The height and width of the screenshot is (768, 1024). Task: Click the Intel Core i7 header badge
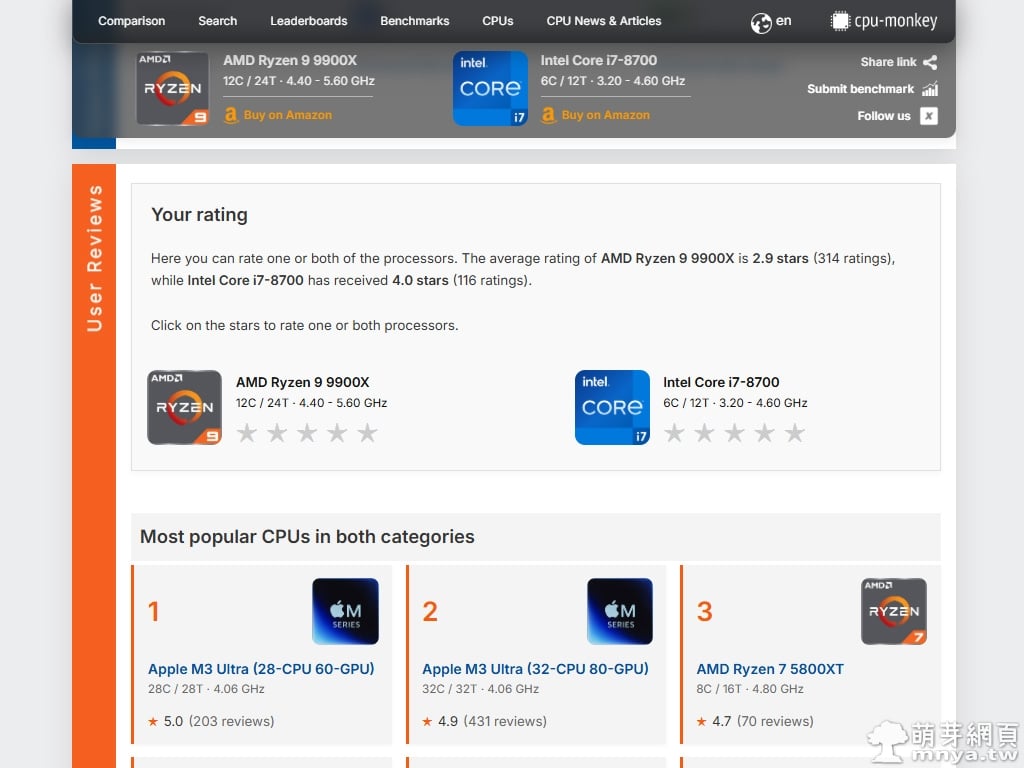(490, 89)
